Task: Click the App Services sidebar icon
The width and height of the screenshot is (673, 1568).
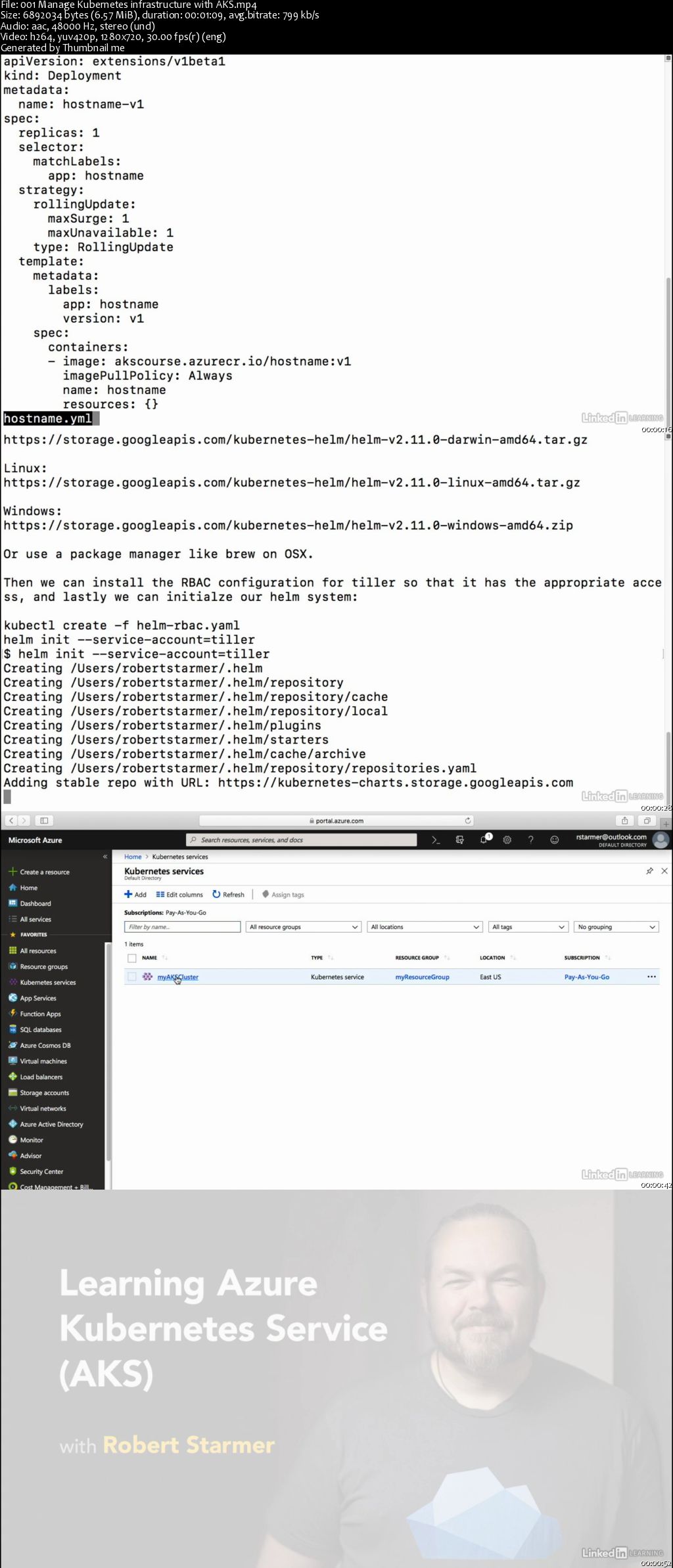Action: pyautogui.click(x=12, y=998)
